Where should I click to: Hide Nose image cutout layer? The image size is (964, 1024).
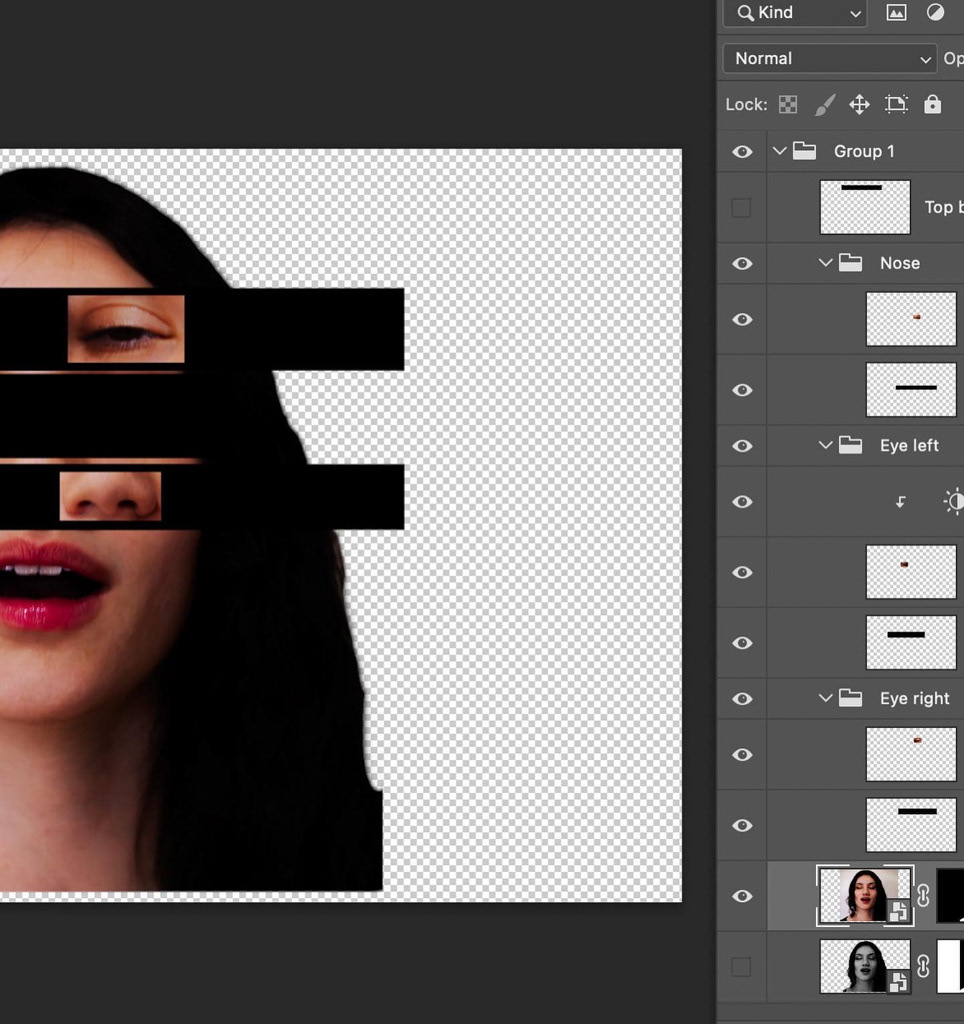[x=742, y=319]
